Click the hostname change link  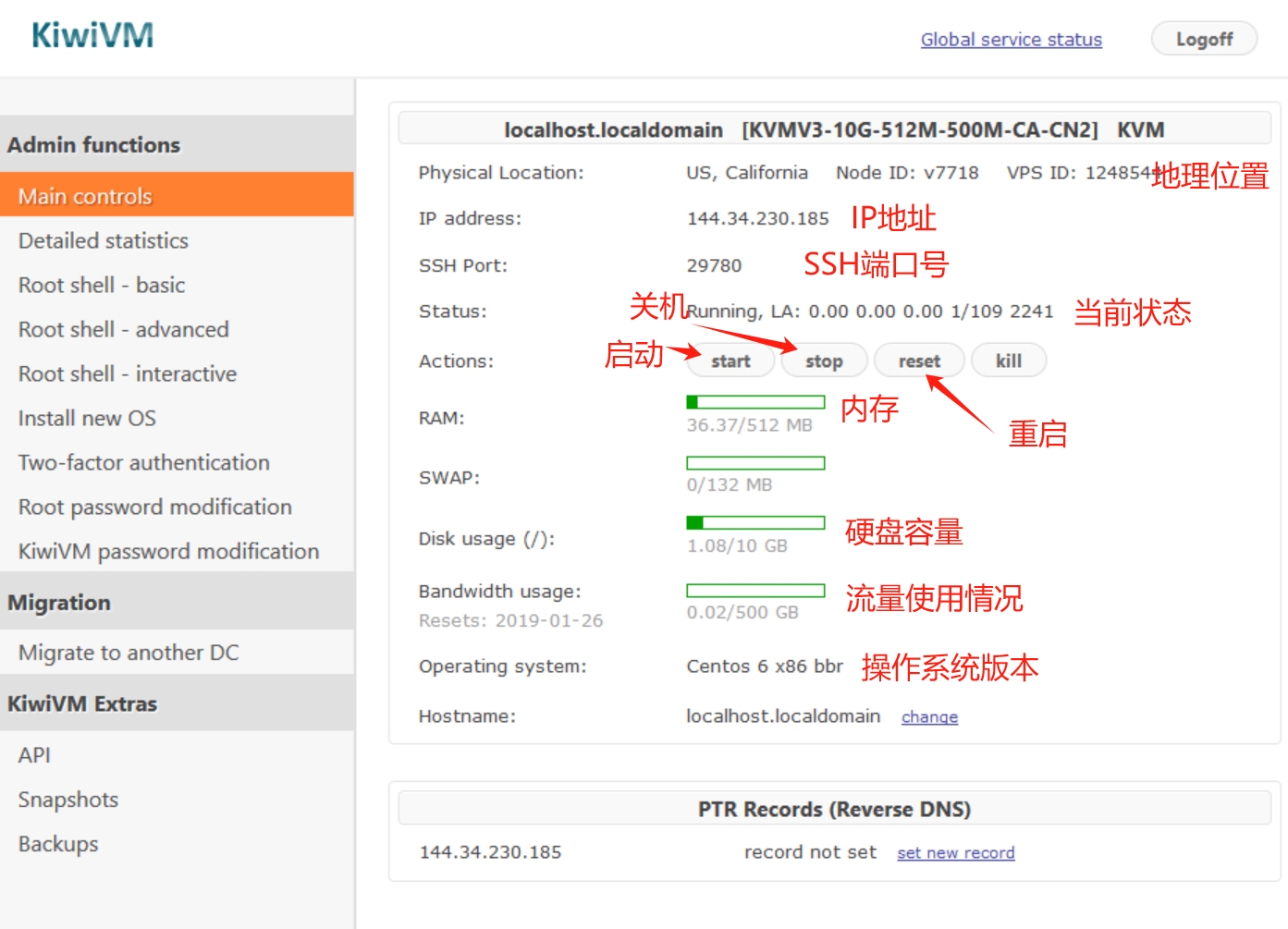pyautogui.click(x=929, y=717)
